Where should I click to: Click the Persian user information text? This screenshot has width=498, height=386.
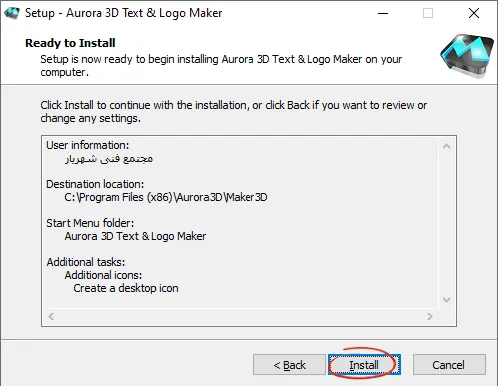[x=109, y=159]
